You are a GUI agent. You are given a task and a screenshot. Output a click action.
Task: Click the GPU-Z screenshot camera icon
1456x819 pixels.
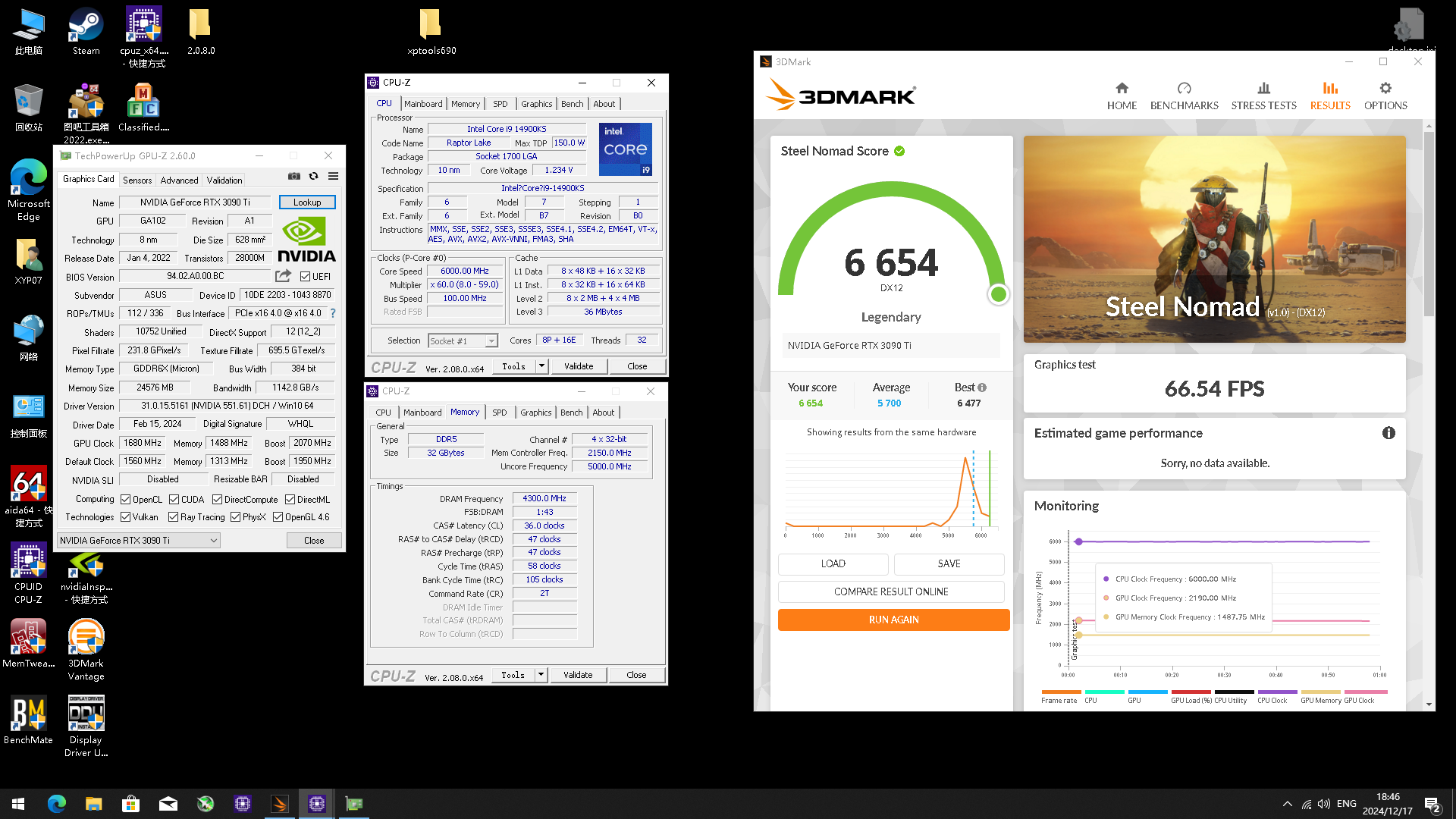pyautogui.click(x=294, y=176)
